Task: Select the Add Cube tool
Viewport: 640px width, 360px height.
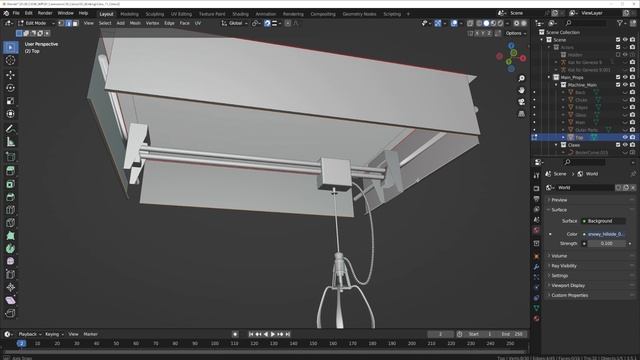Action: coord(11,156)
